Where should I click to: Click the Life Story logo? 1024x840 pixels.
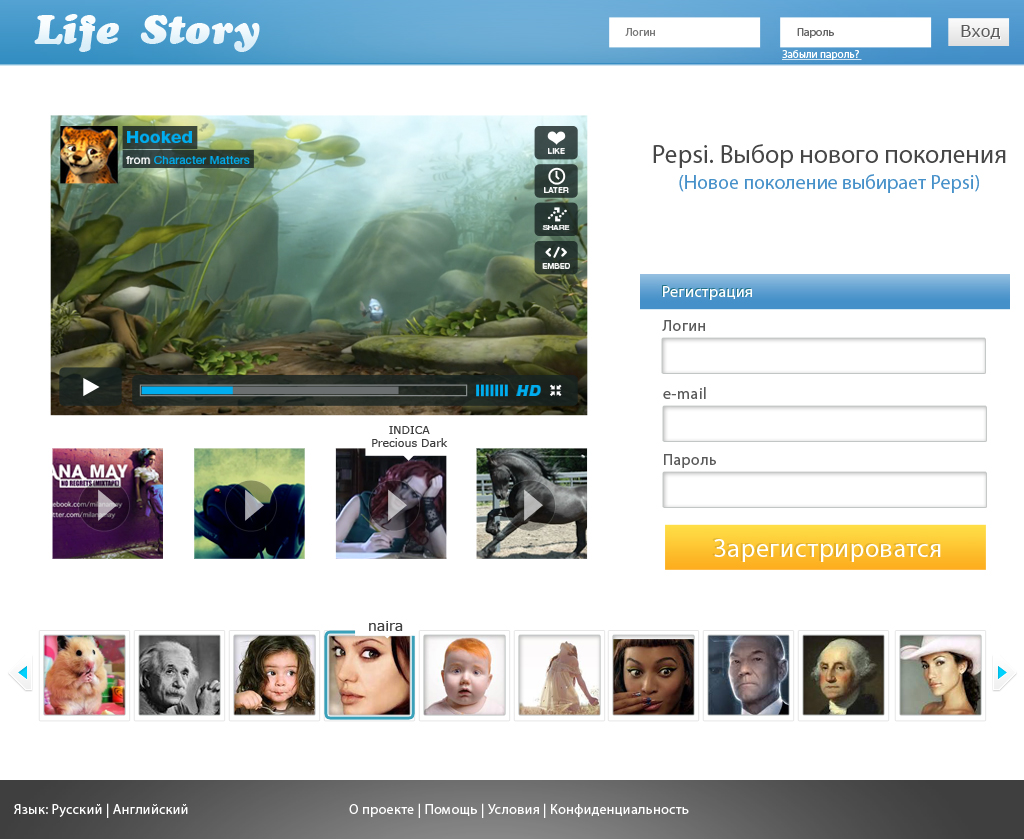[147, 32]
